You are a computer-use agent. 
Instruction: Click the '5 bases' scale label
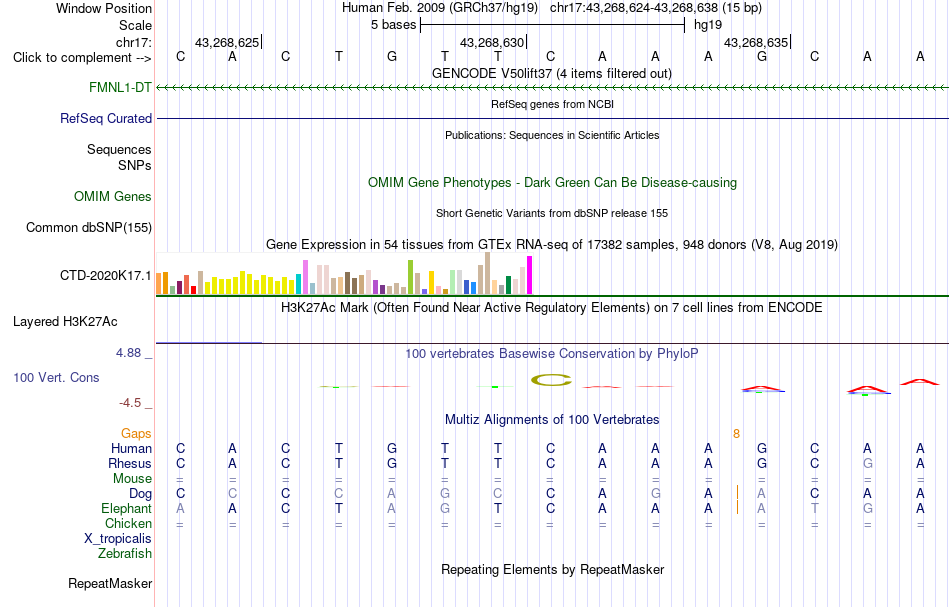(x=394, y=25)
